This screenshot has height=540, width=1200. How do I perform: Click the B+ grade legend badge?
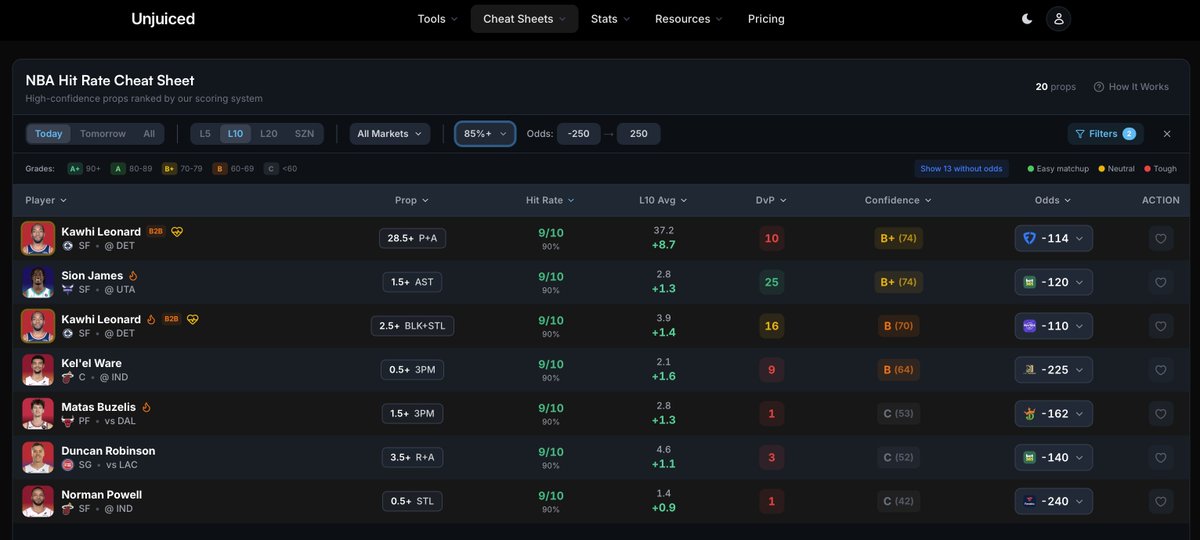click(x=169, y=169)
